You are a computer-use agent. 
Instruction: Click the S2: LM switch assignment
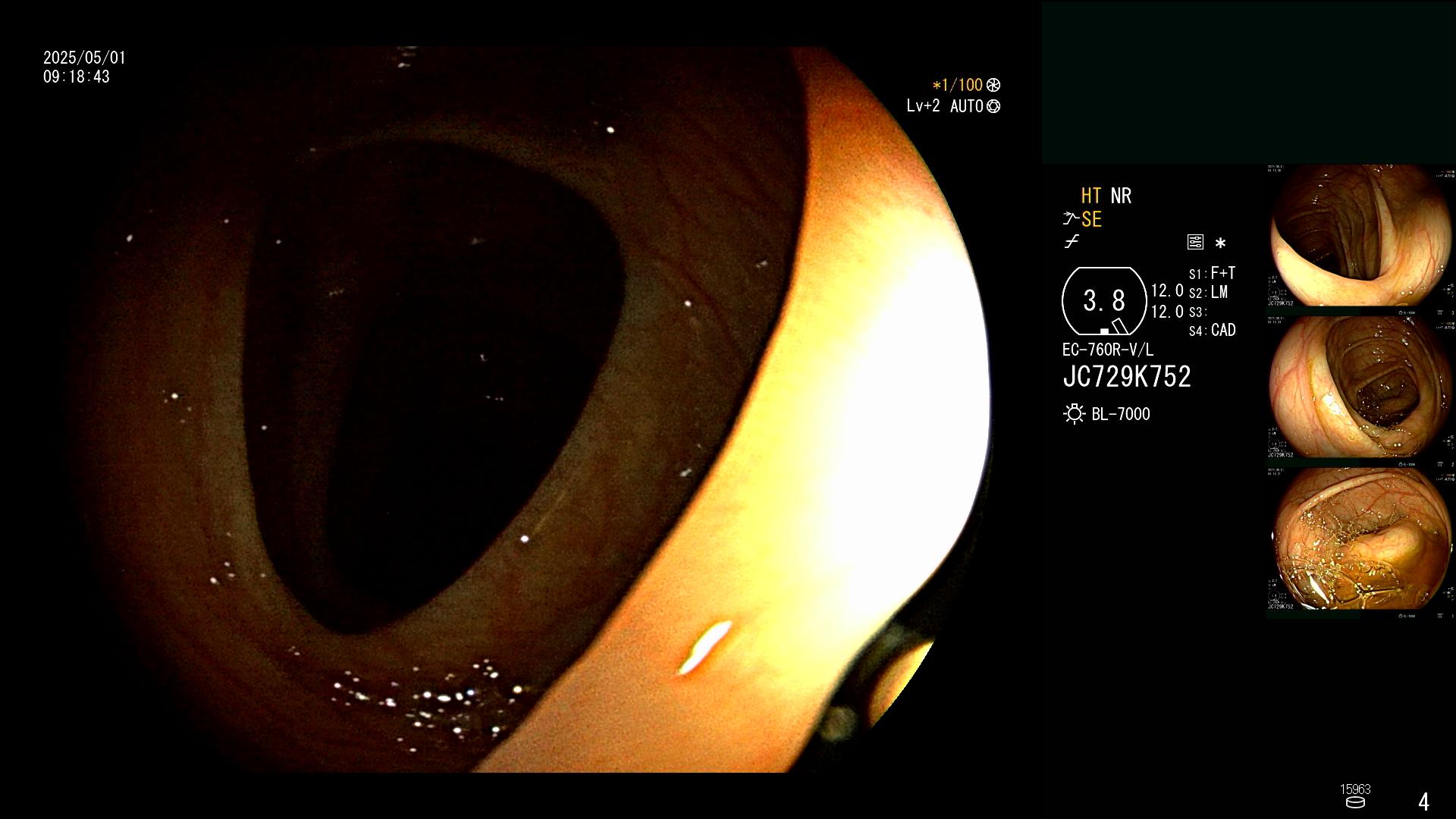coord(1208,292)
